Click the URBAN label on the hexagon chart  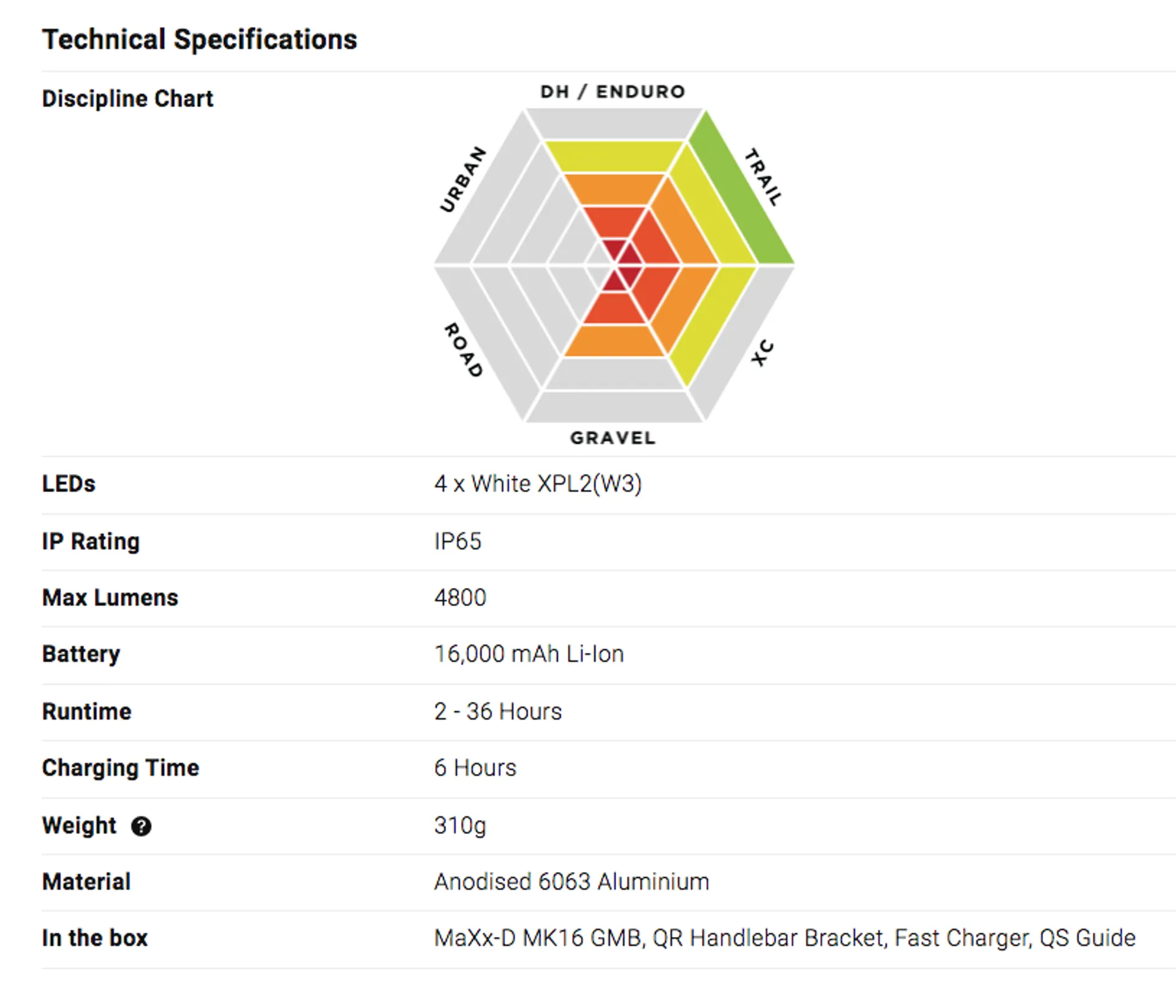pos(463,179)
